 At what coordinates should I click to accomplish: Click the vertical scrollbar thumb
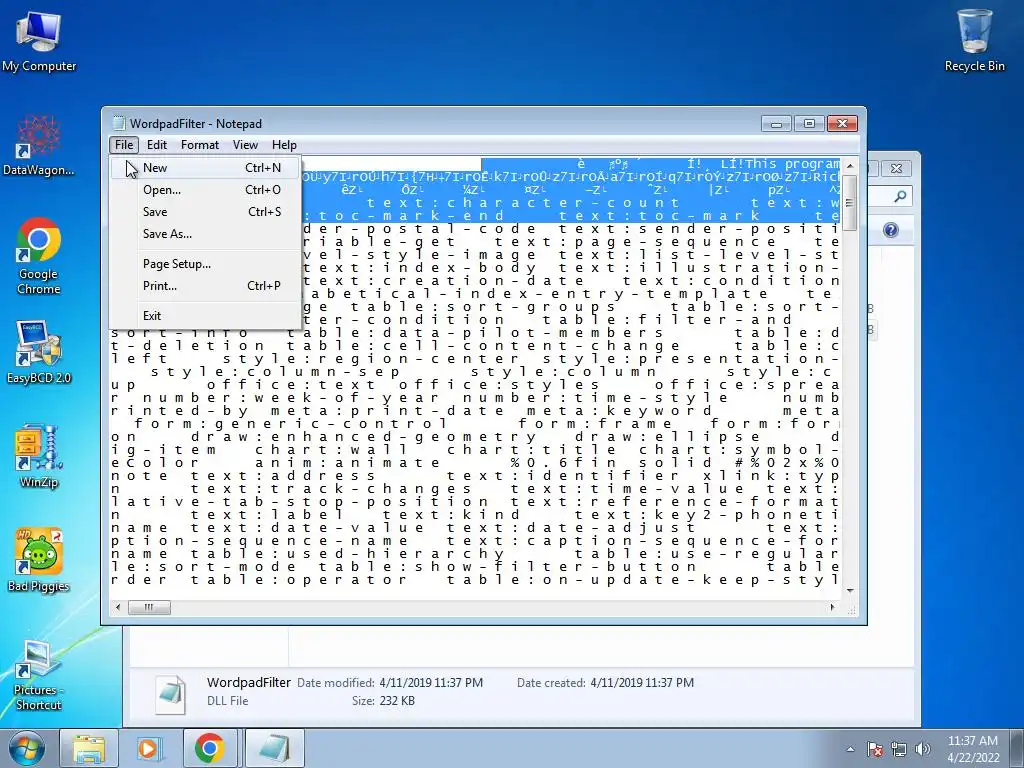point(850,202)
